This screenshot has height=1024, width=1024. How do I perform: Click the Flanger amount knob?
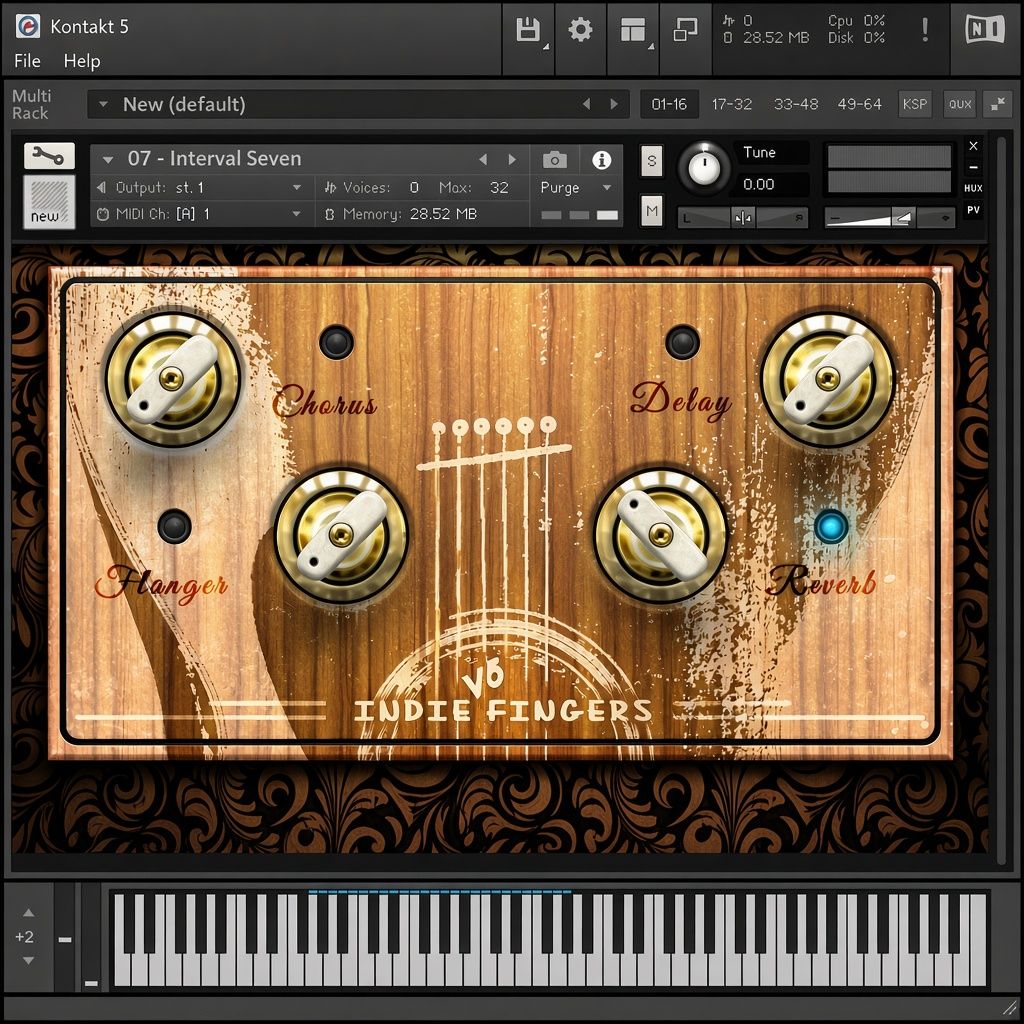(x=341, y=536)
